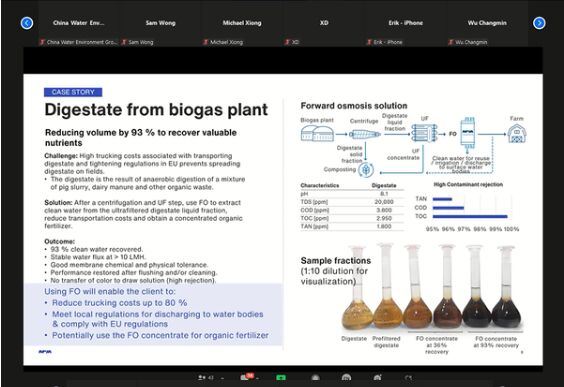Select Sam Wong's video tile

[x=160, y=28]
